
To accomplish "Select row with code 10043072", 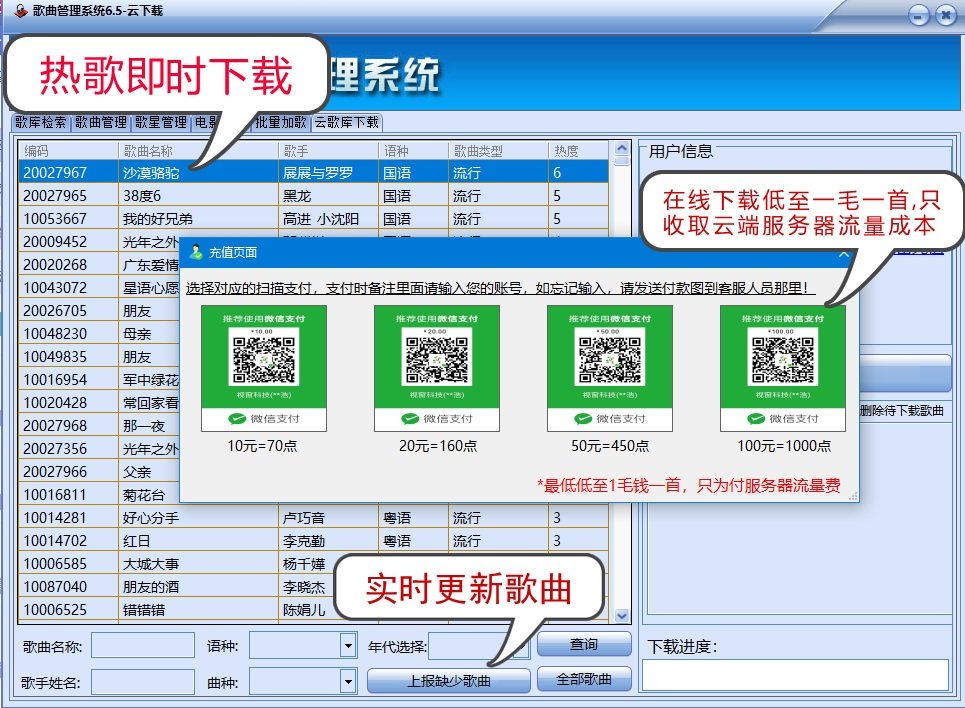I will pyautogui.click(x=99, y=288).
